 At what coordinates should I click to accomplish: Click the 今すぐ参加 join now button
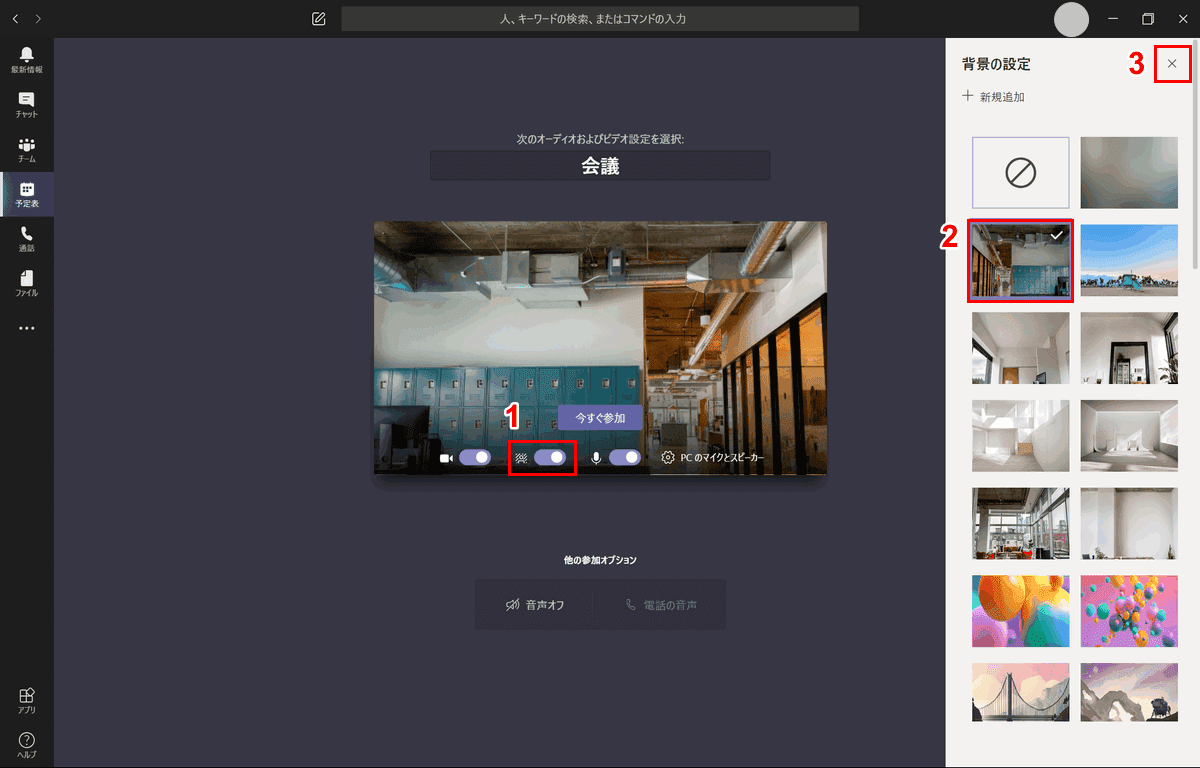click(x=600, y=417)
